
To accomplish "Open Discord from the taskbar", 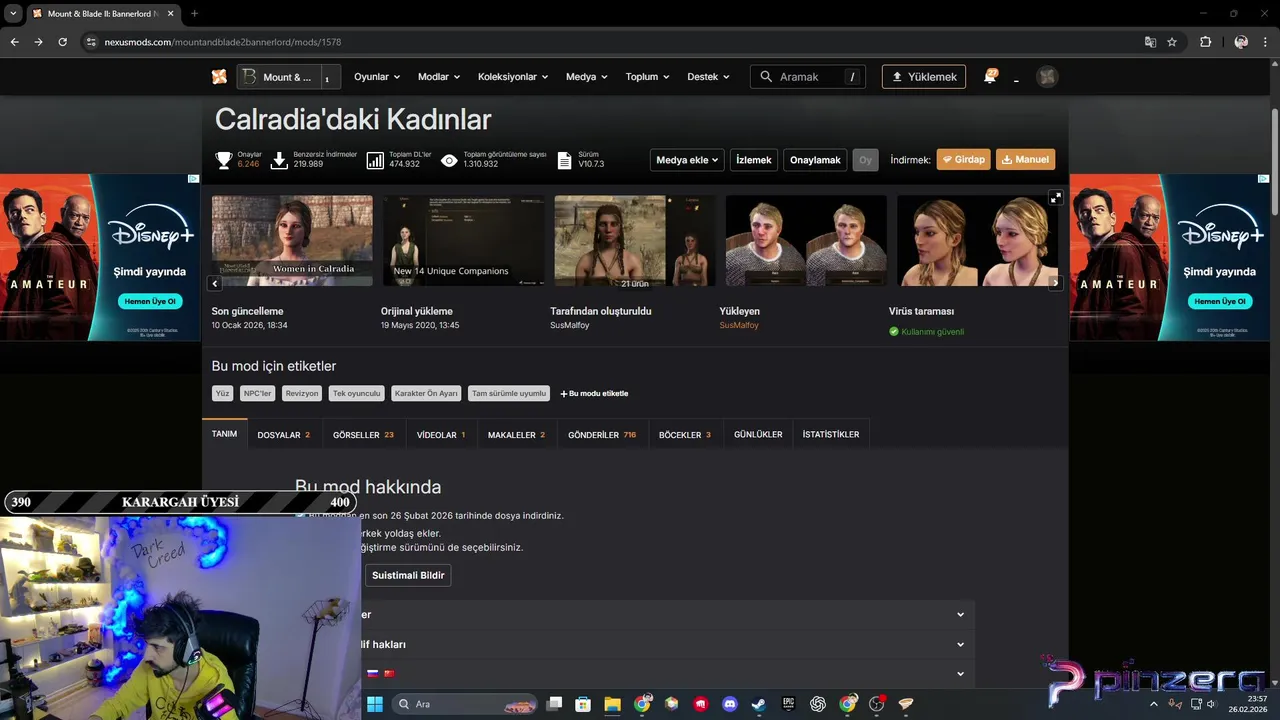I will click(730, 704).
